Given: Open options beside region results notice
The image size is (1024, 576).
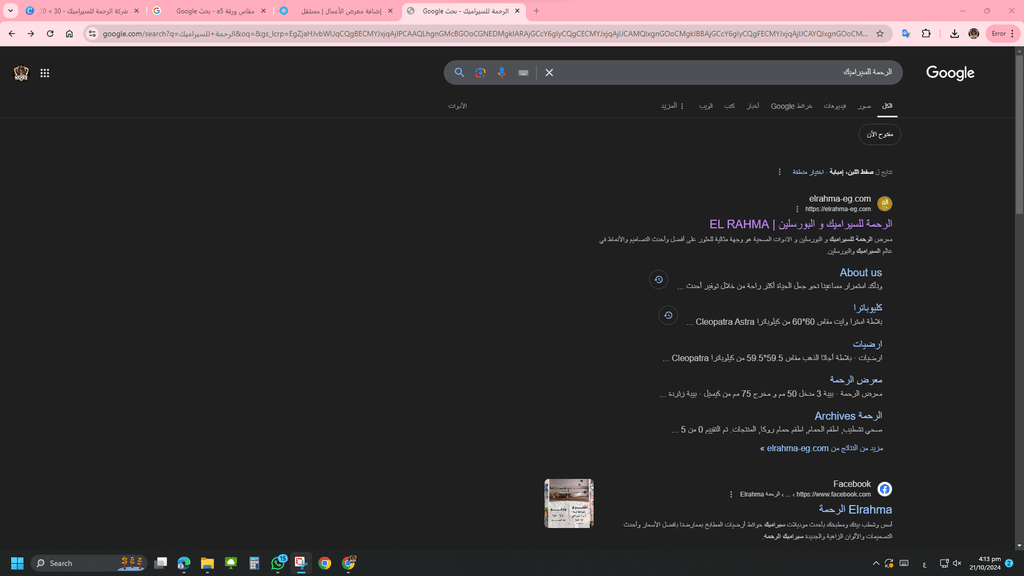Looking at the screenshot, I should click(779, 172).
